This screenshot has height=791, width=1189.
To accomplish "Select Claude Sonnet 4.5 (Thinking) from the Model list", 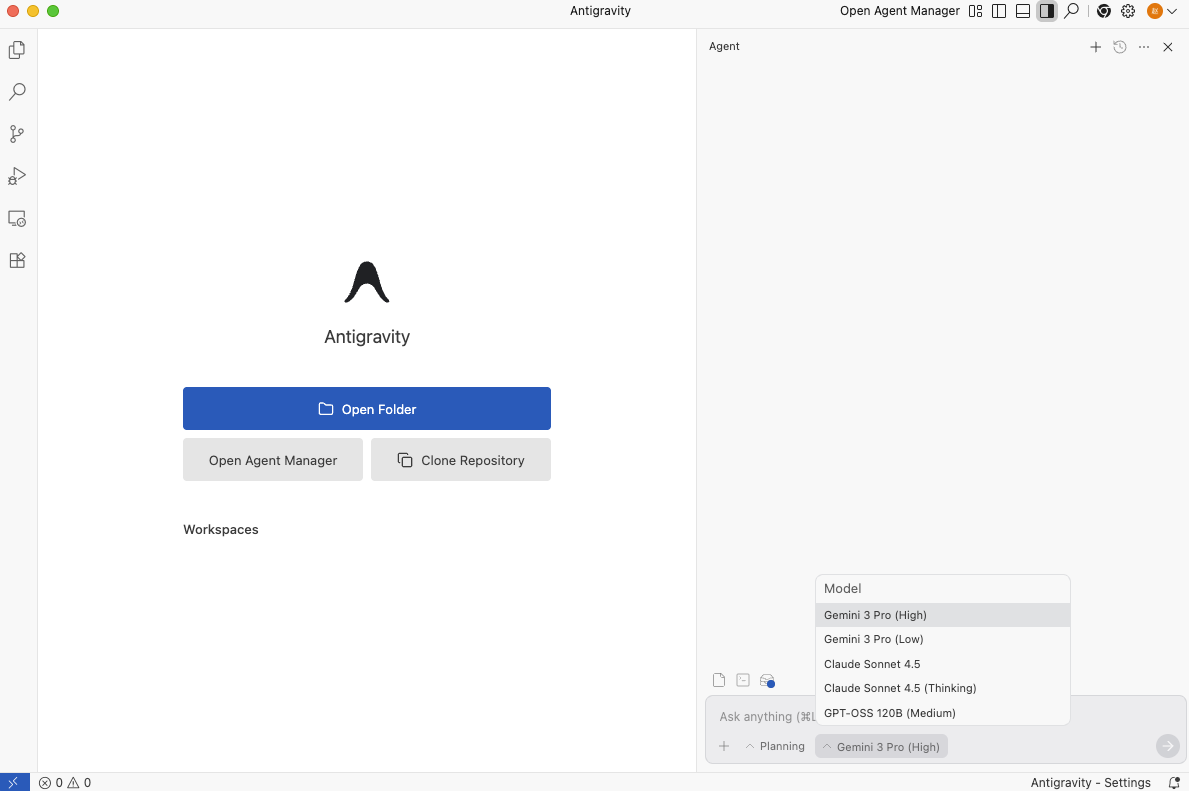I will [899, 688].
